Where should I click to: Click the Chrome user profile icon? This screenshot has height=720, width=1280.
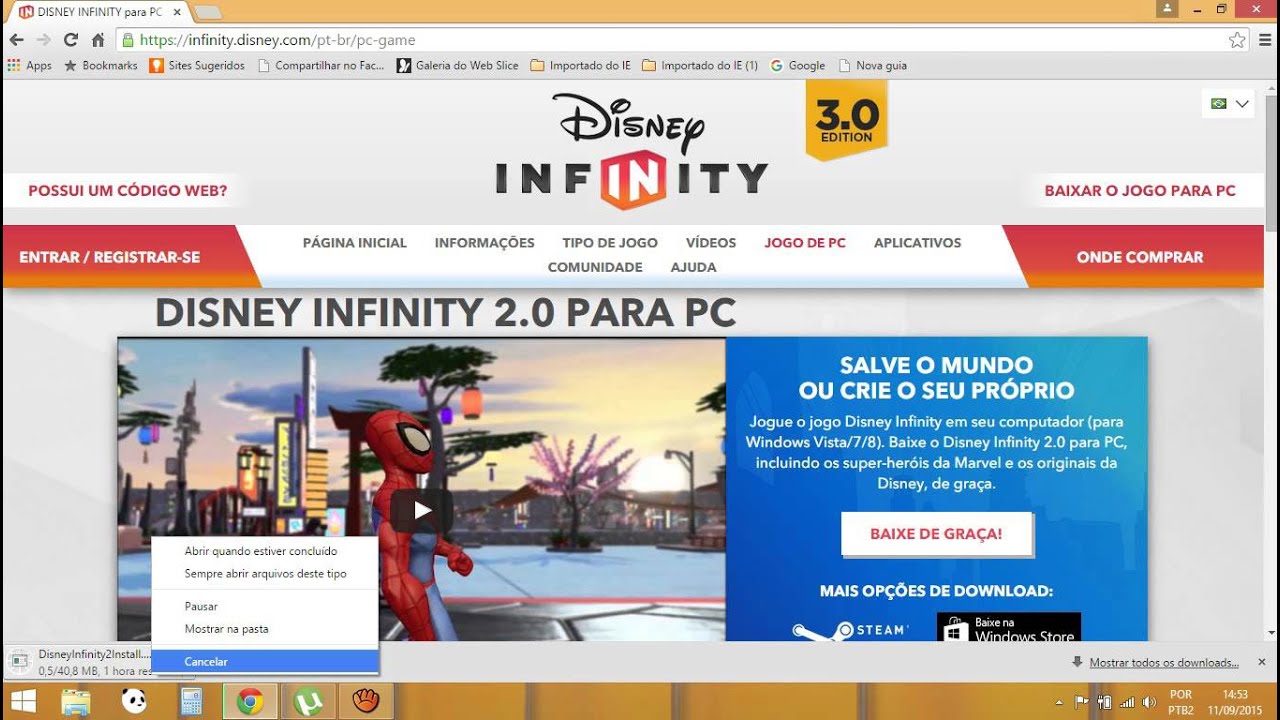coord(1166,8)
